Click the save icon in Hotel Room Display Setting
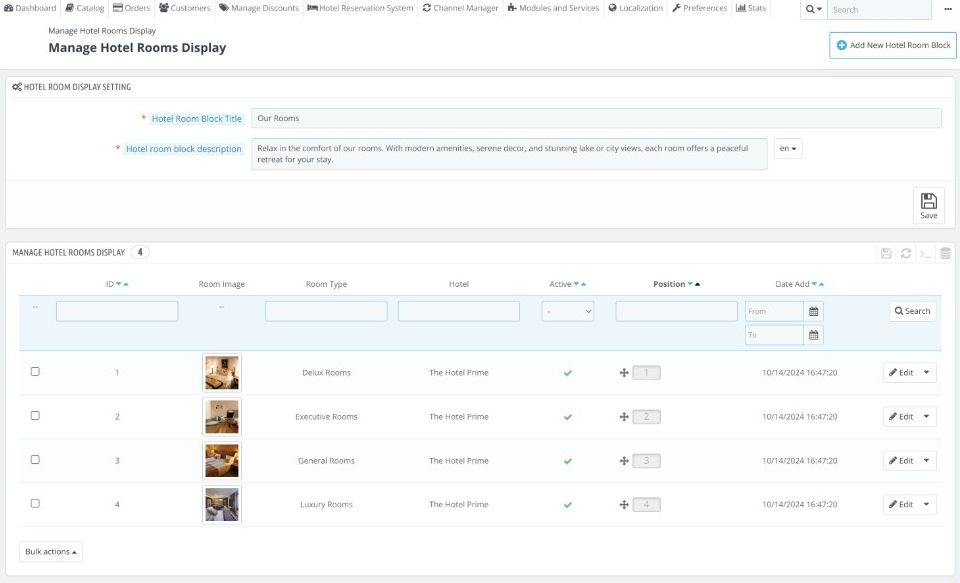The height and width of the screenshot is (583, 960). click(x=928, y=206)
